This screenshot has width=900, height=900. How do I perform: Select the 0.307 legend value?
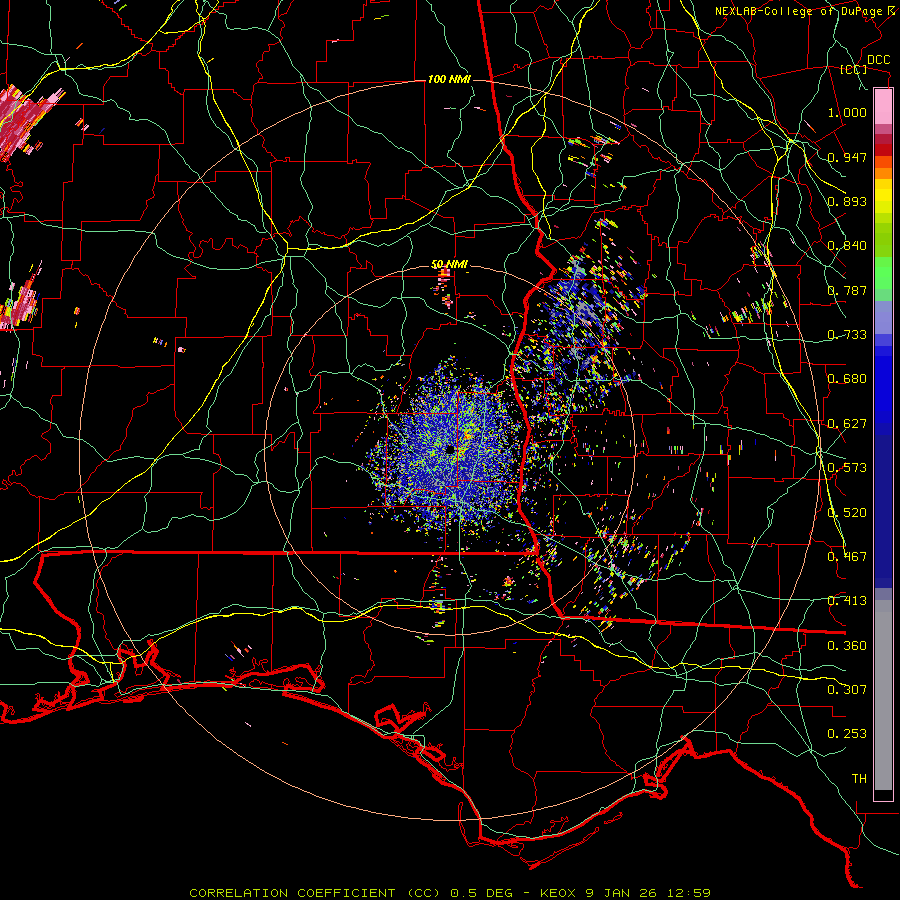tap(847, 690)
